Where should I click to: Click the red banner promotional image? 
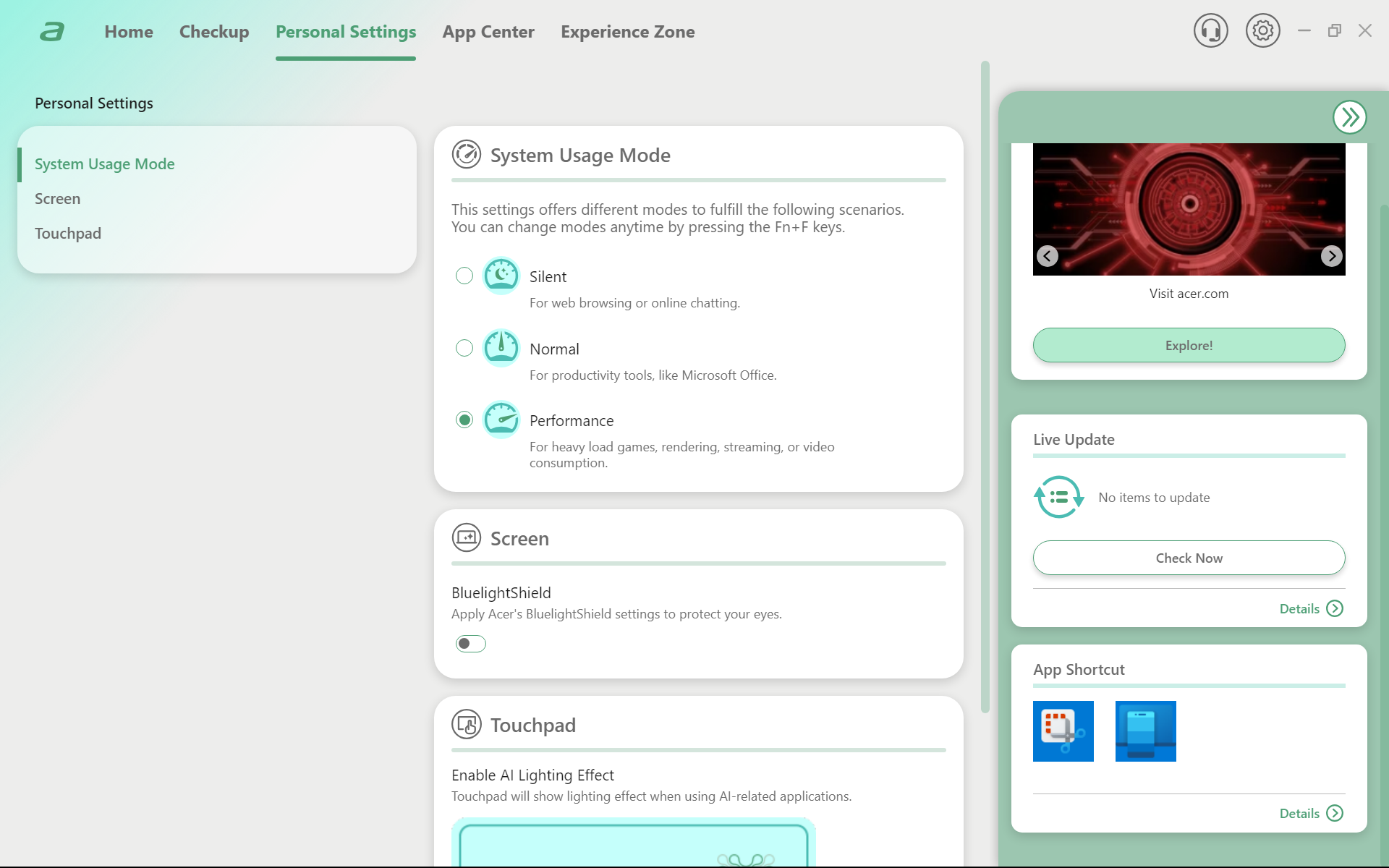click(1189, 209)
